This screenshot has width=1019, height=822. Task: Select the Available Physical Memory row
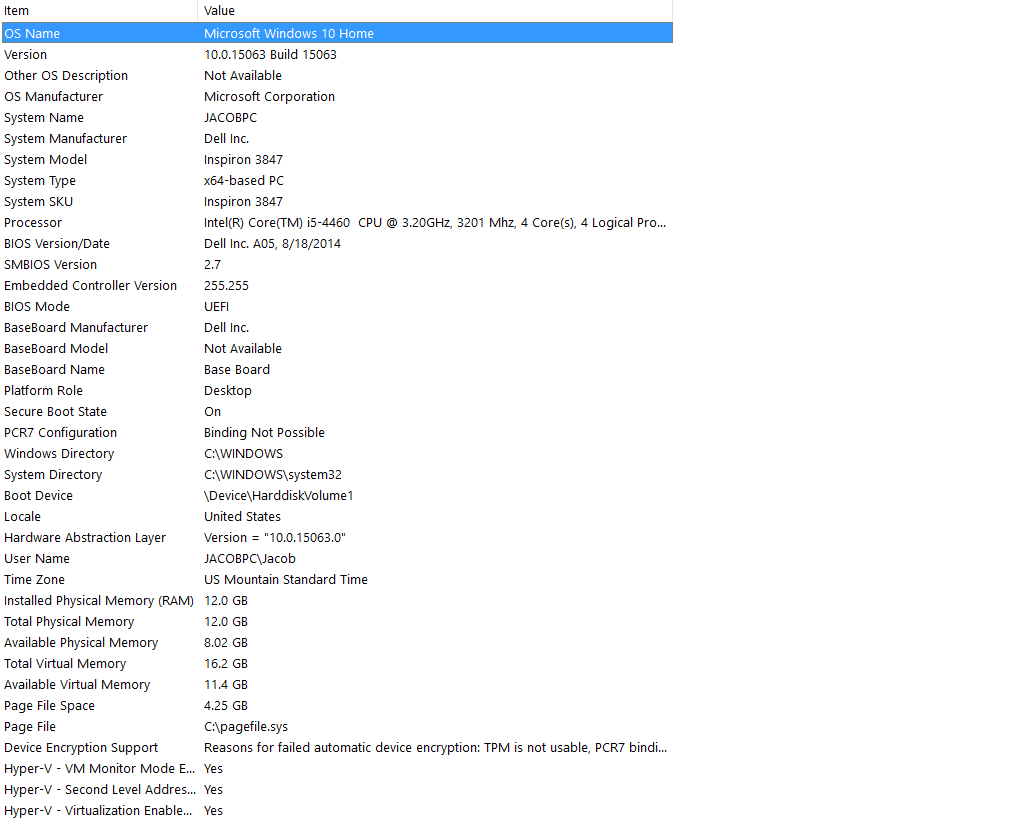point(337,643)
